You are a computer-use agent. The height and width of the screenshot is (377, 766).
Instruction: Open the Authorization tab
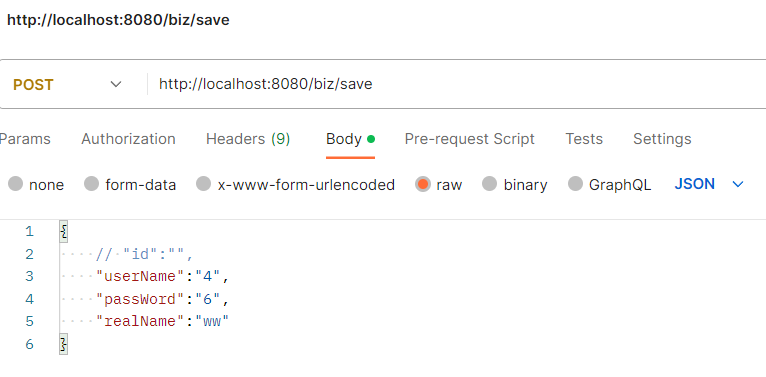pos(128,139)
